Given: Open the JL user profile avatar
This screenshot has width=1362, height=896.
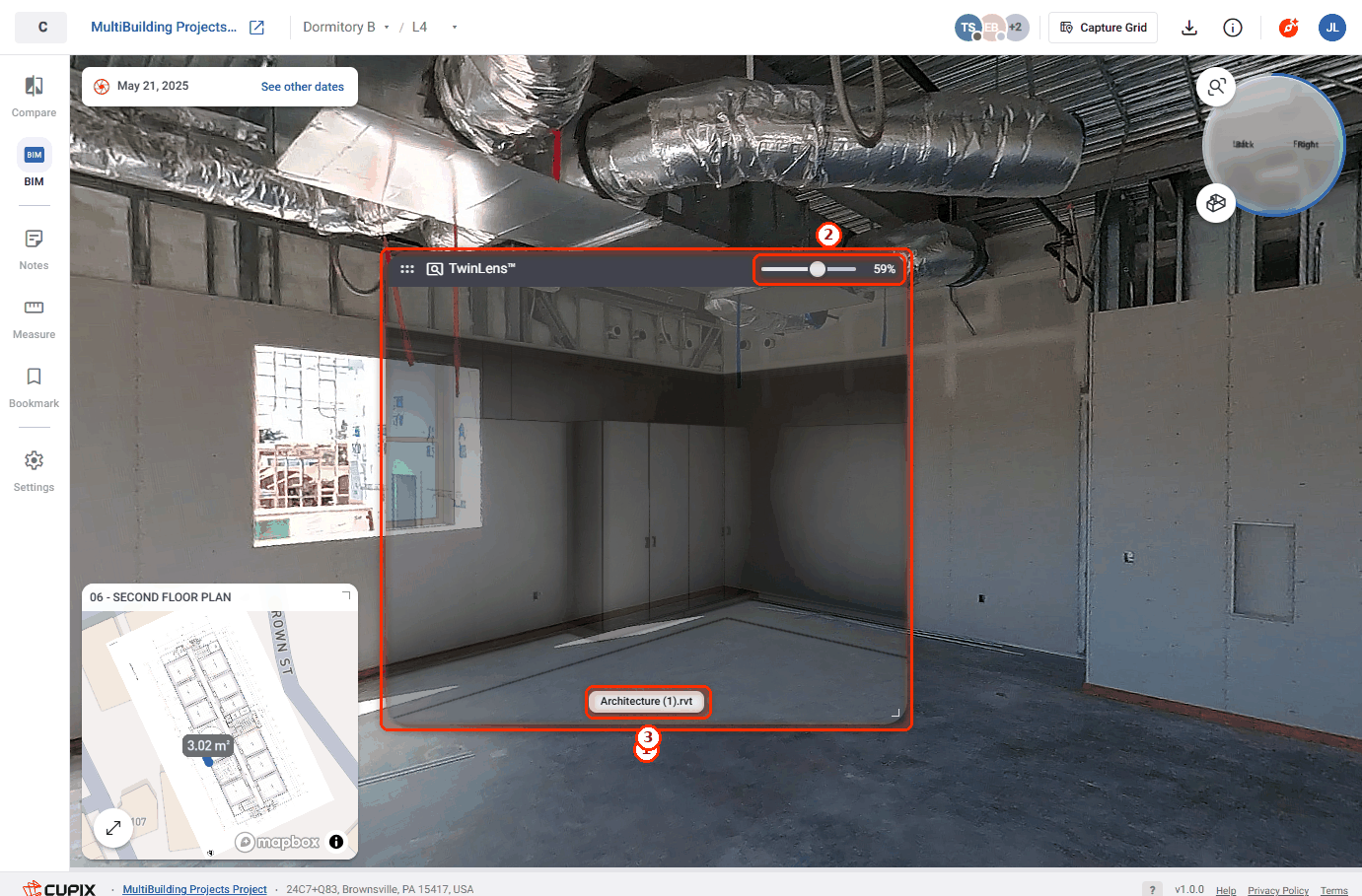Looking at the screenshot, I should 1332,28.
